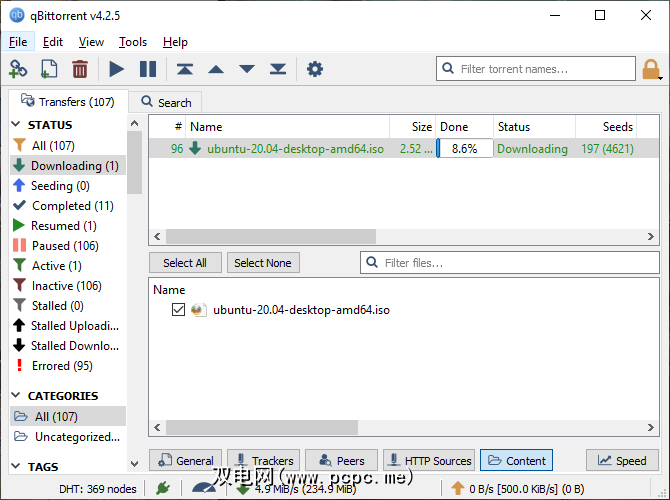Image resolution: width=670 pixels, height=500 pixels.
Task: Filter by Stalled Uploading status
Action: 68,326
